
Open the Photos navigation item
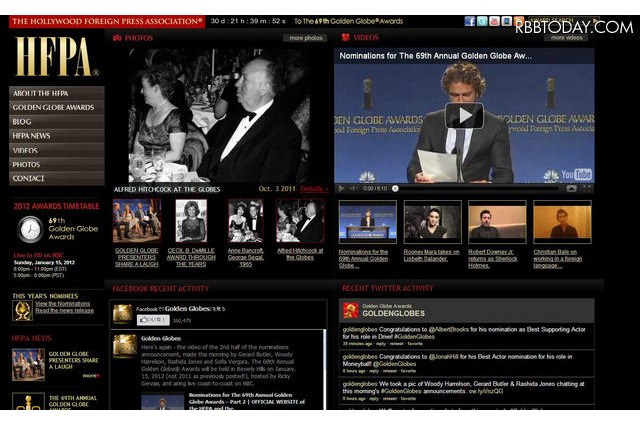[57, 164]
